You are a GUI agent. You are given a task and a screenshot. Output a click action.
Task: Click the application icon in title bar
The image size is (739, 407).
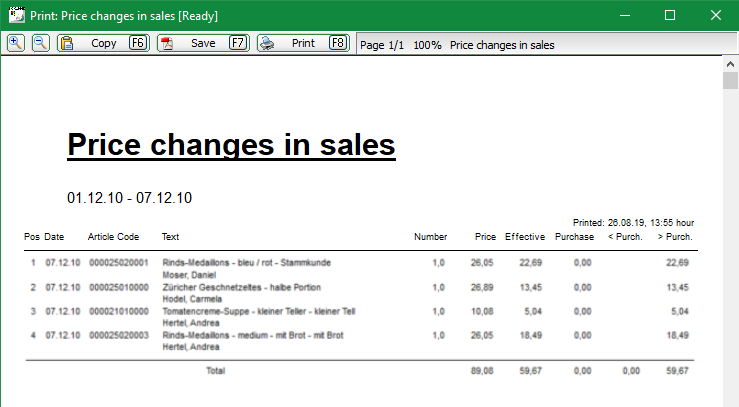pos(16,15)
